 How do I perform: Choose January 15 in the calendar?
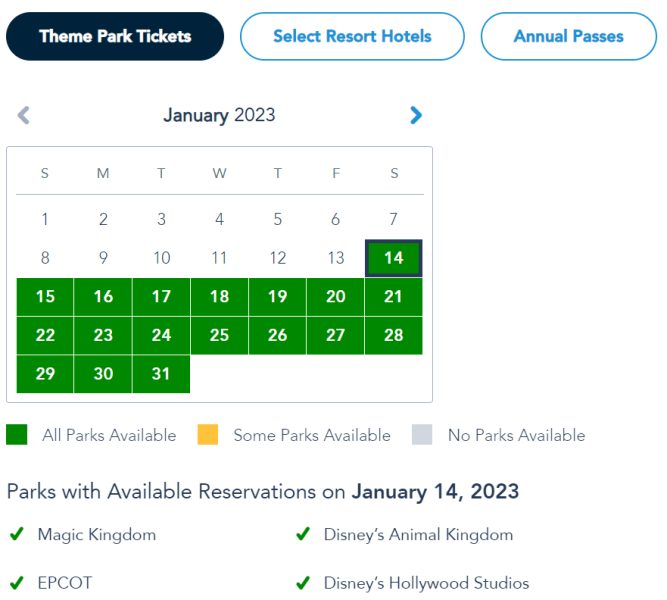(45, 296)
